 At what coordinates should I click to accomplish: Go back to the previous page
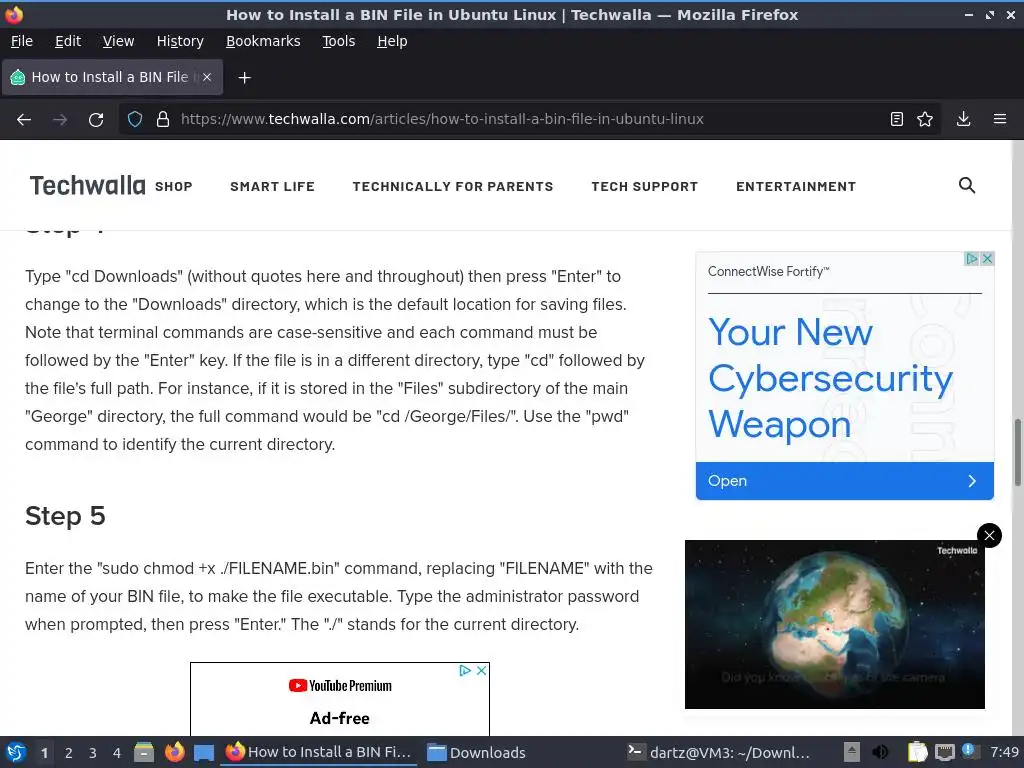coord(24,120)
